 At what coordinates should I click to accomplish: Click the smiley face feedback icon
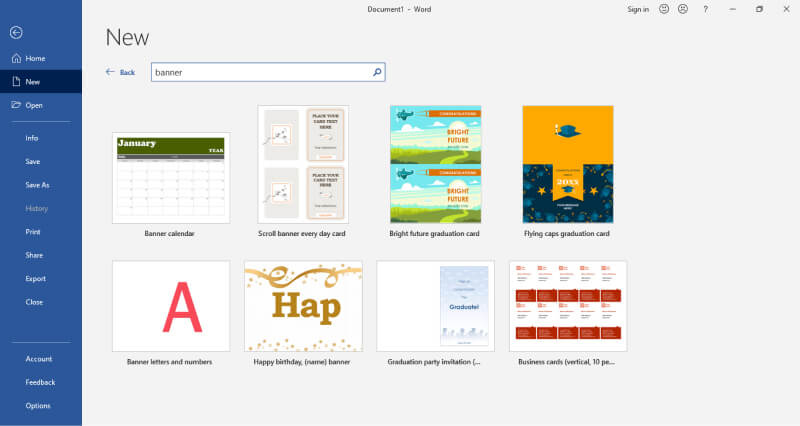(664, 9)
